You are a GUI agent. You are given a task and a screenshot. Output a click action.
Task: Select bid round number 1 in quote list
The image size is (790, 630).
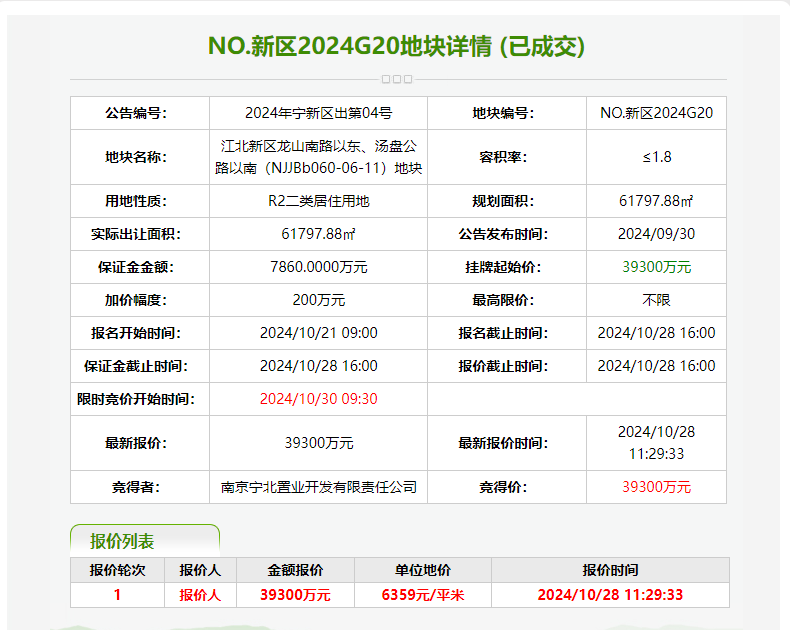tap(117, 595)
